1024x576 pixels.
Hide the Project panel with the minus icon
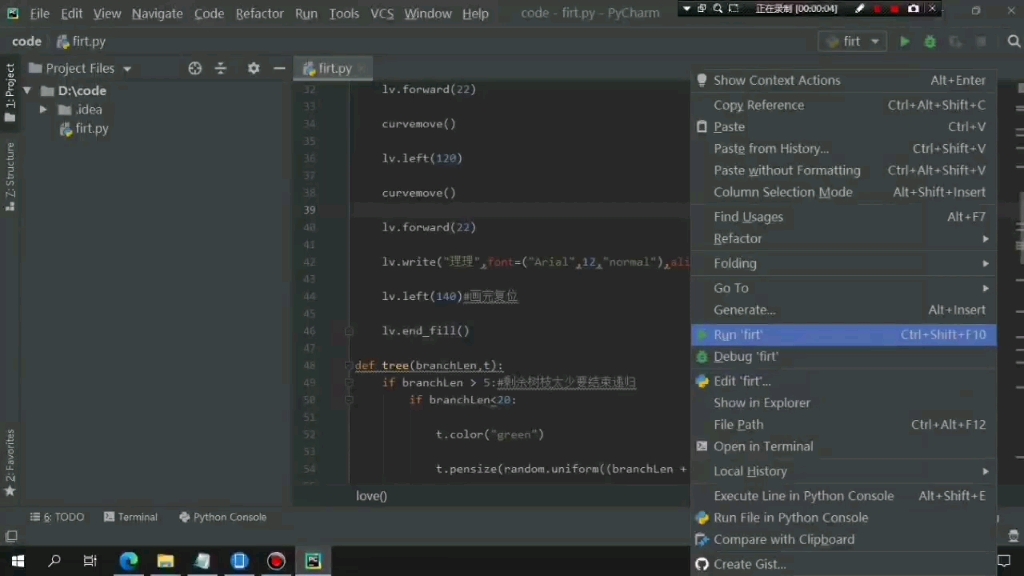[x=278, y=68]
